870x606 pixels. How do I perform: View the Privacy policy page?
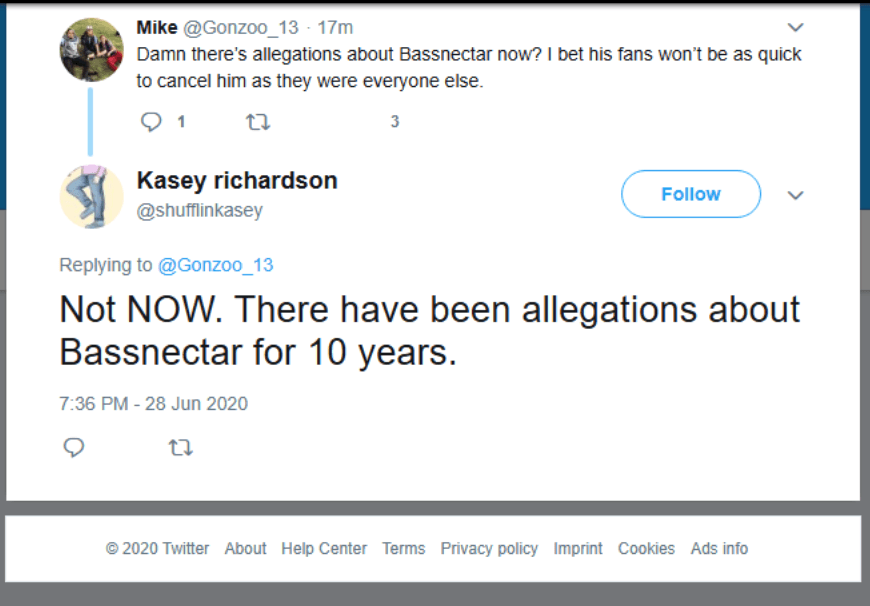pos(489,548)
